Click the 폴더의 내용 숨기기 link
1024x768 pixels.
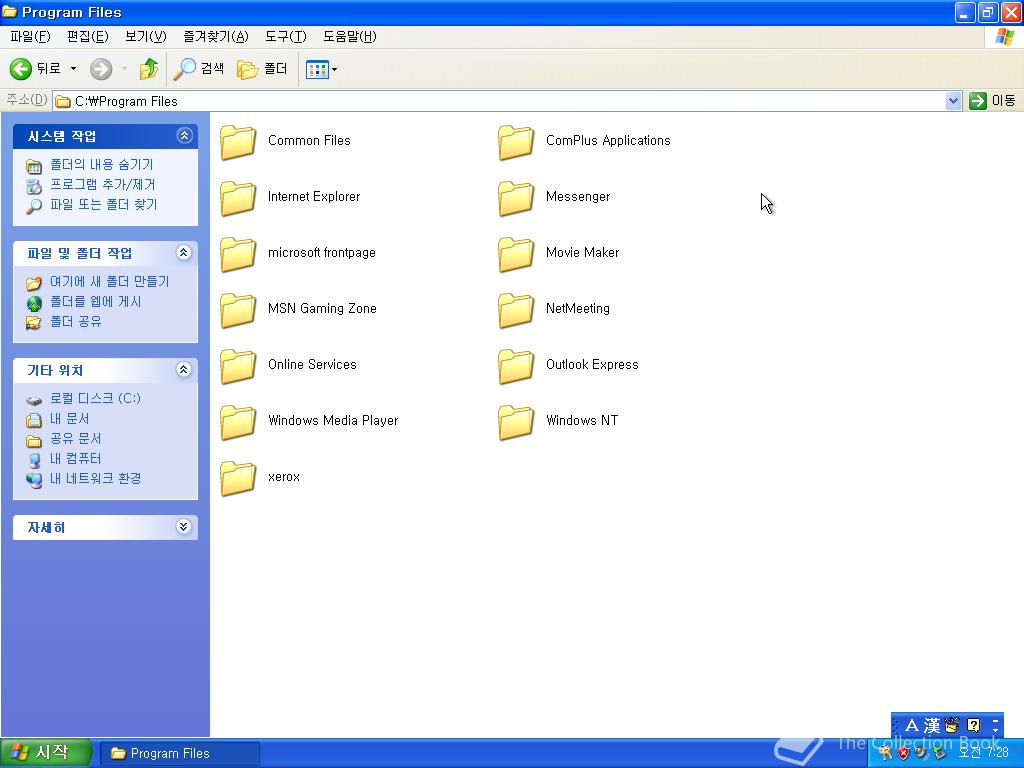click(x=101, y=165)
